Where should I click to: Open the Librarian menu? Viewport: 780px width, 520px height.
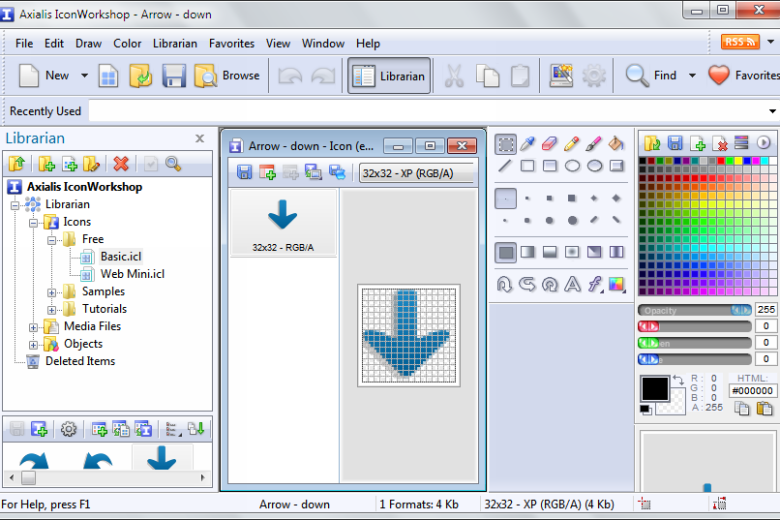[175, 44]
